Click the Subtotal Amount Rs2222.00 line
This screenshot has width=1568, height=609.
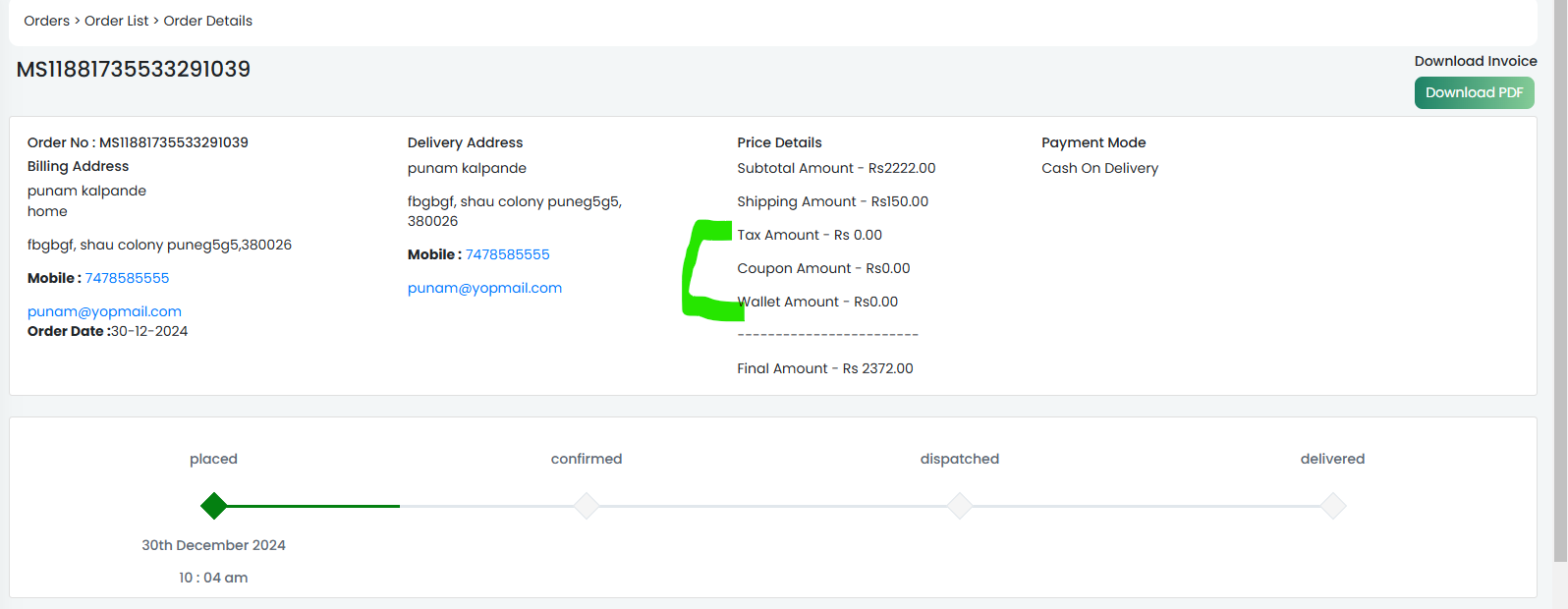coord(836,168)
